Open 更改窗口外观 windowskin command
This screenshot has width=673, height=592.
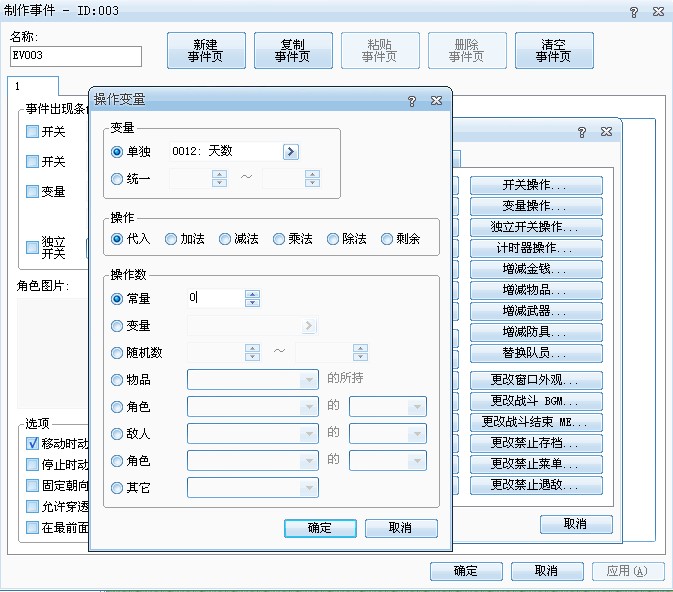536,380
